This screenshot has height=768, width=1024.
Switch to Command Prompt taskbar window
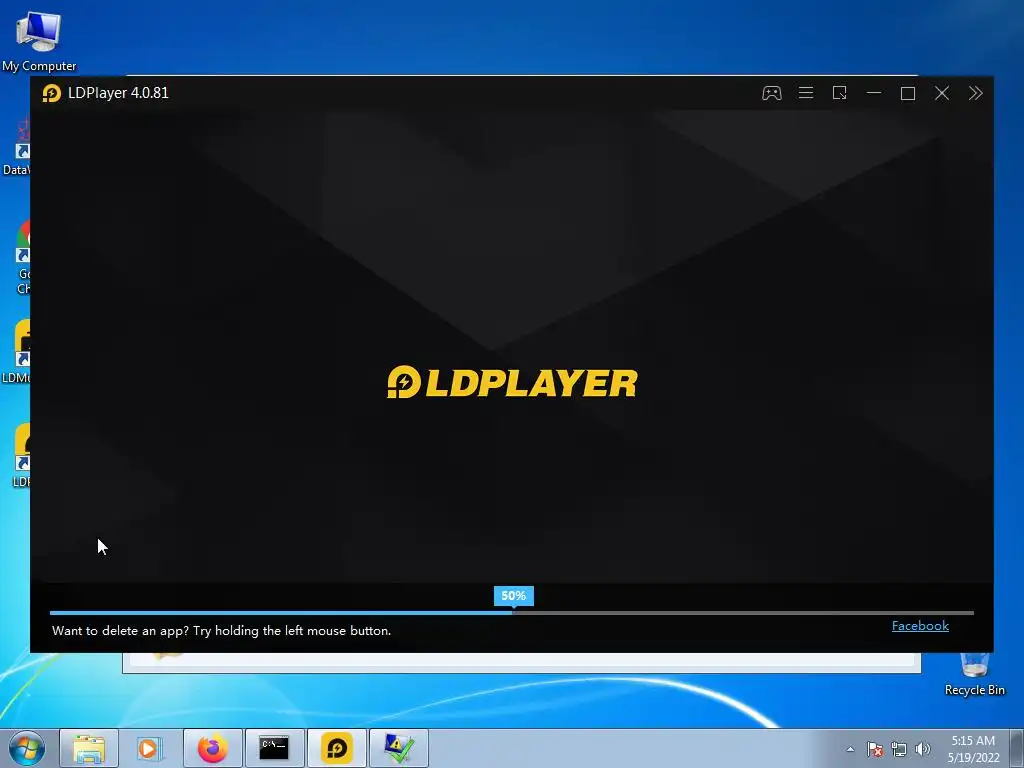pos(274,748)
